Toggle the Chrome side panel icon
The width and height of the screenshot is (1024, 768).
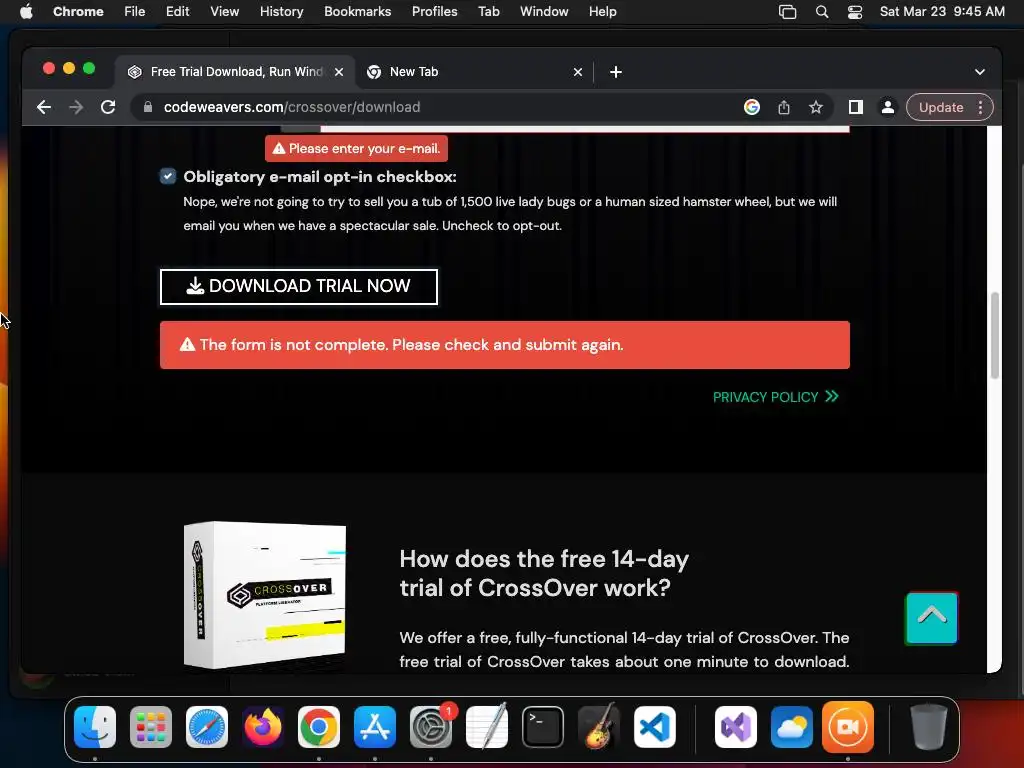856,107
